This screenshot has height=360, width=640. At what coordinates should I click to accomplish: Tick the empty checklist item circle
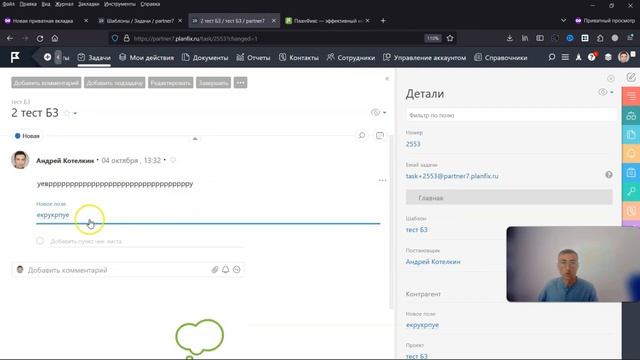click(40, 241)
